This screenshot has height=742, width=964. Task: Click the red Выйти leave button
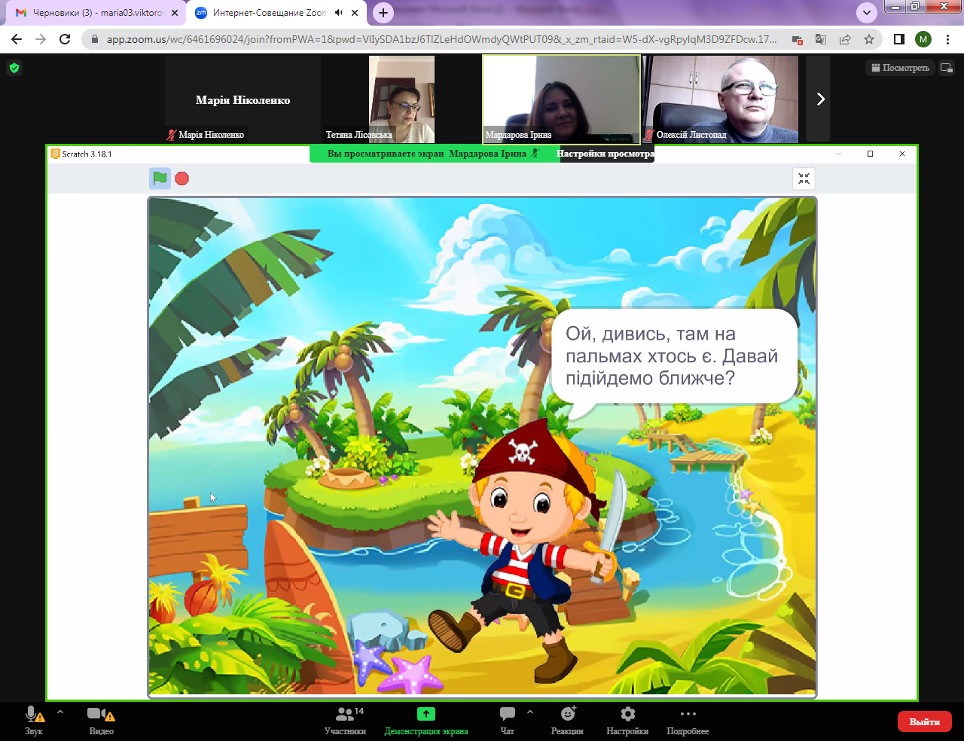(x=925, y=721)
